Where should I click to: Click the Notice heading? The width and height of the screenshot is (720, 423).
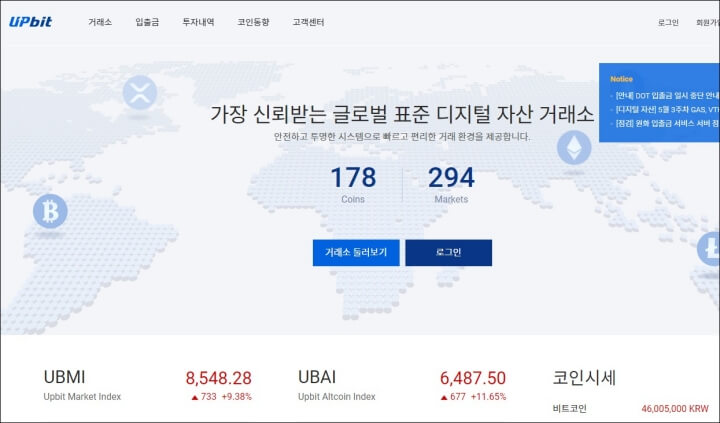621,79
